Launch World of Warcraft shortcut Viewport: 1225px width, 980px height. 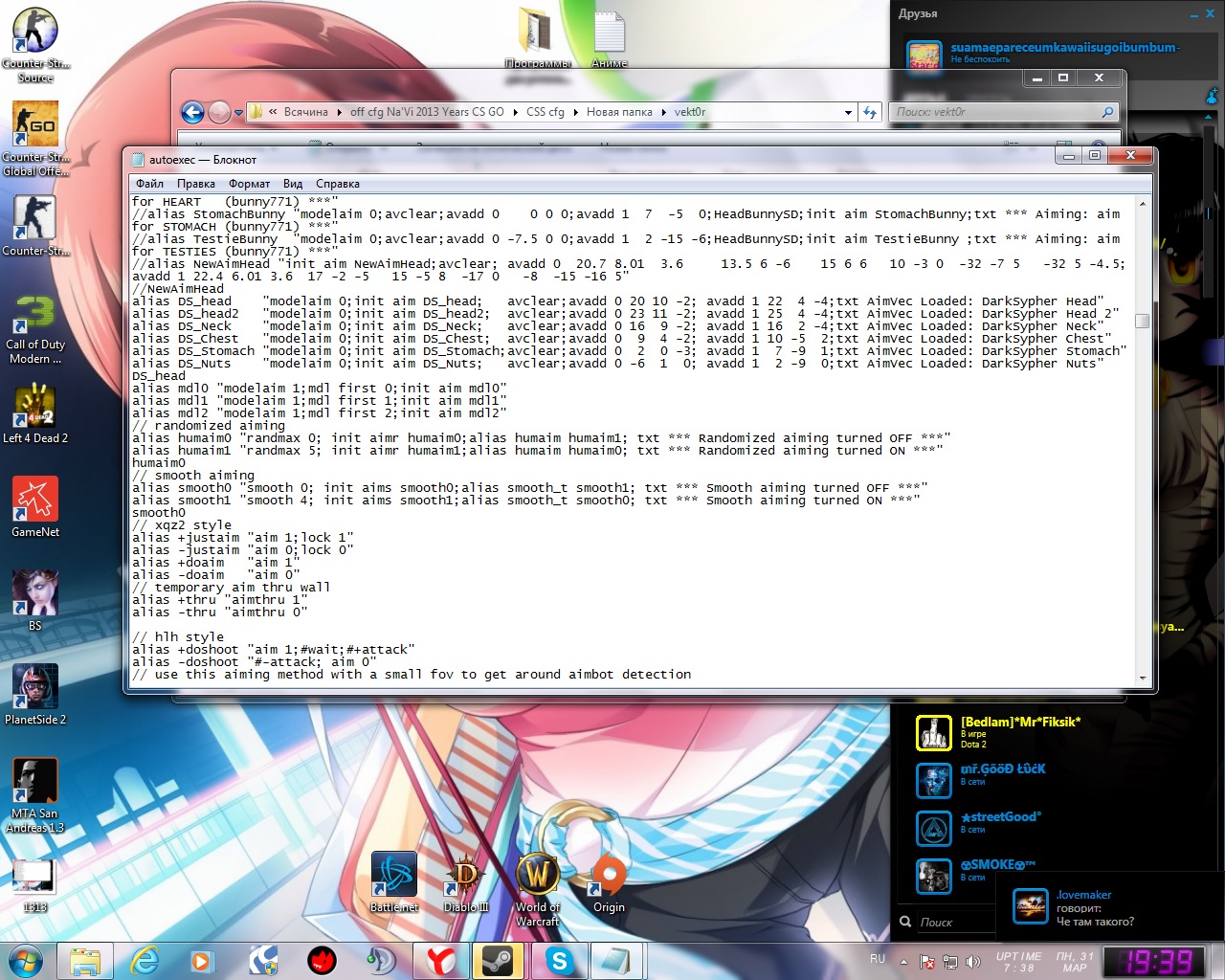point(538,889)
